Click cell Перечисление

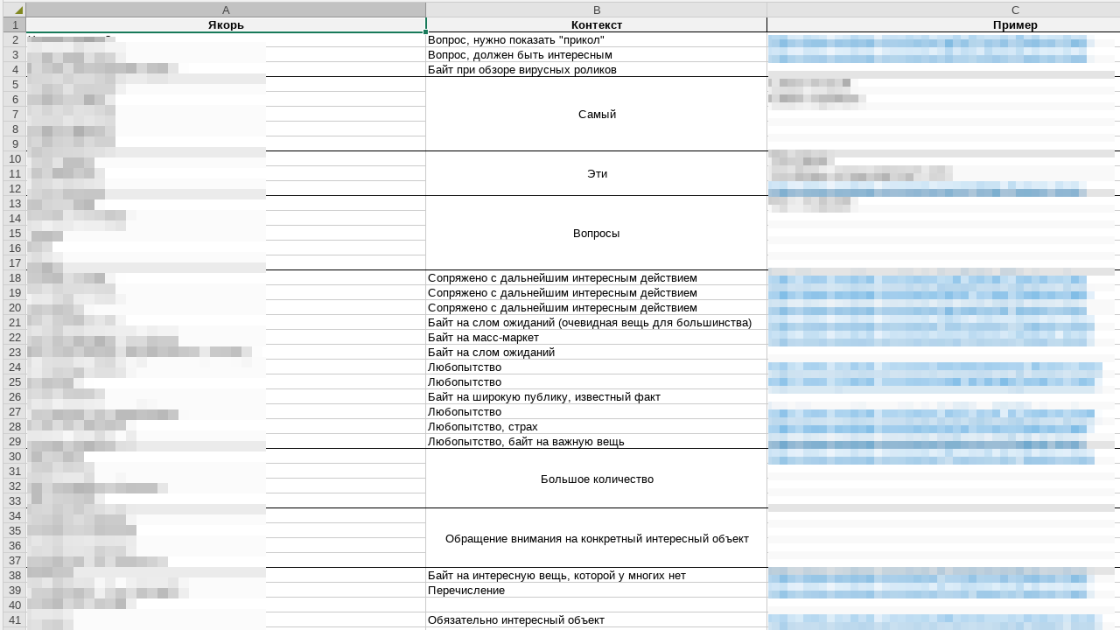(596, 590)
